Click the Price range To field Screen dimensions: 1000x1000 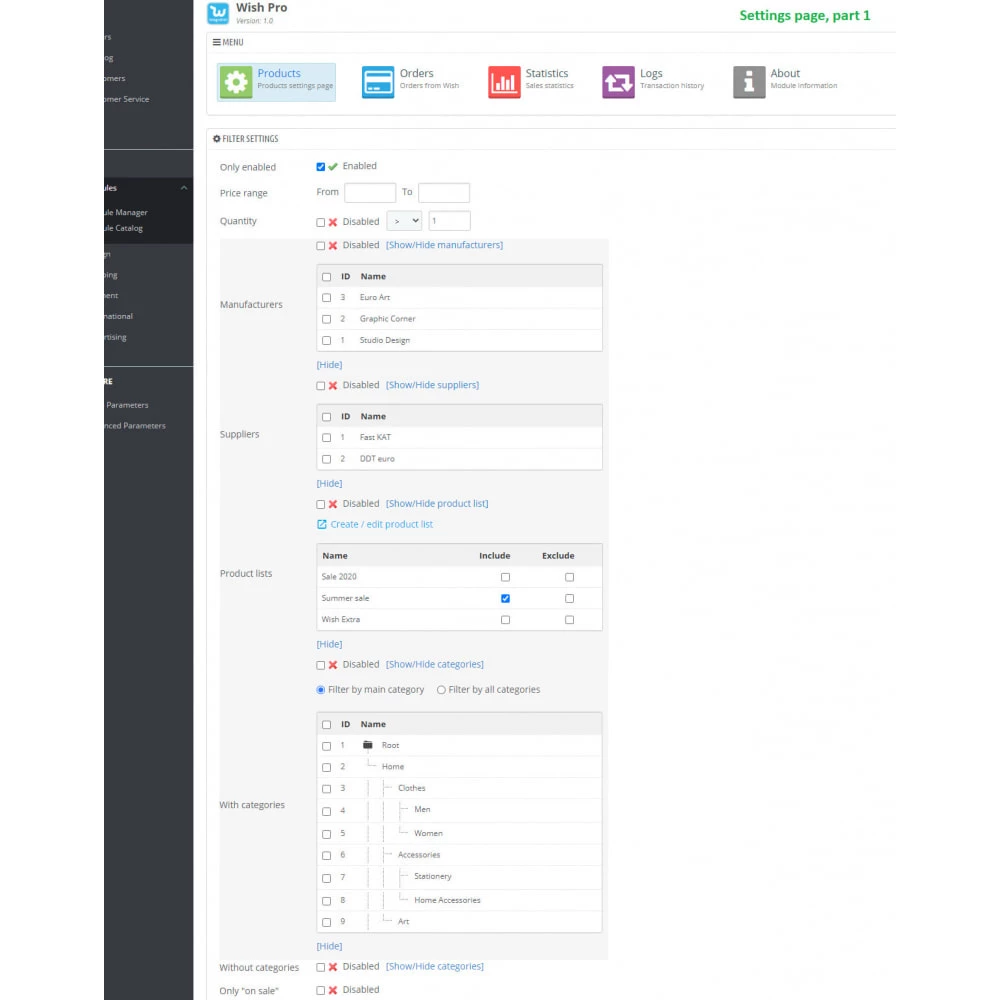[x=444, y=193]
